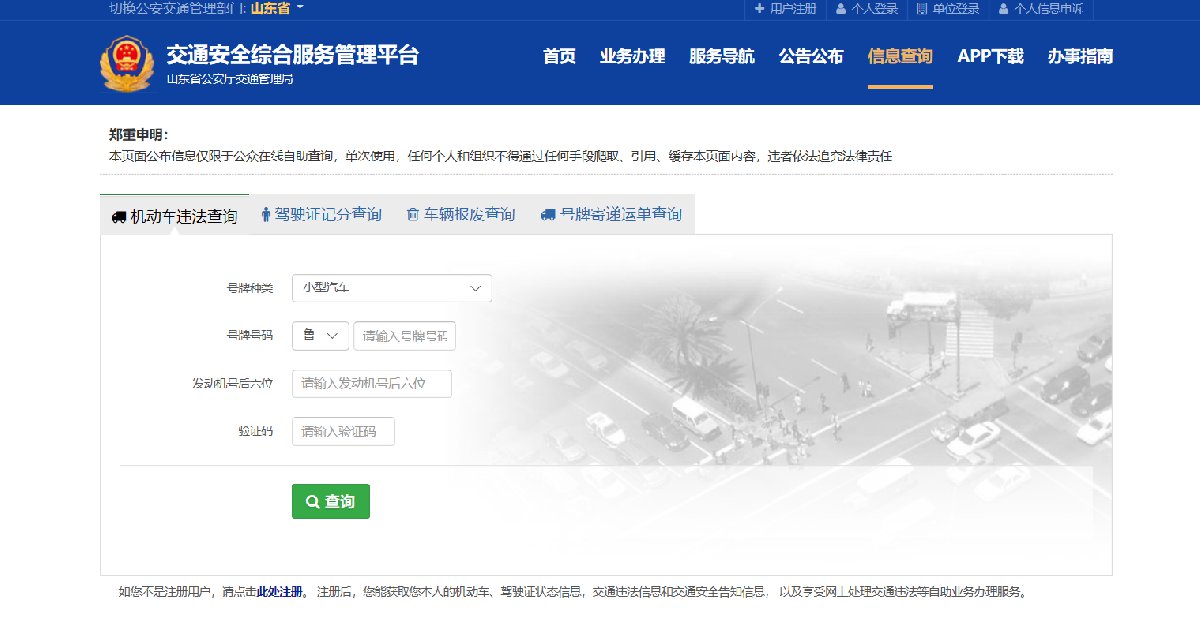Expand the 山东省 region switcher
The image size is (1200, 643).
coord(277,9)
